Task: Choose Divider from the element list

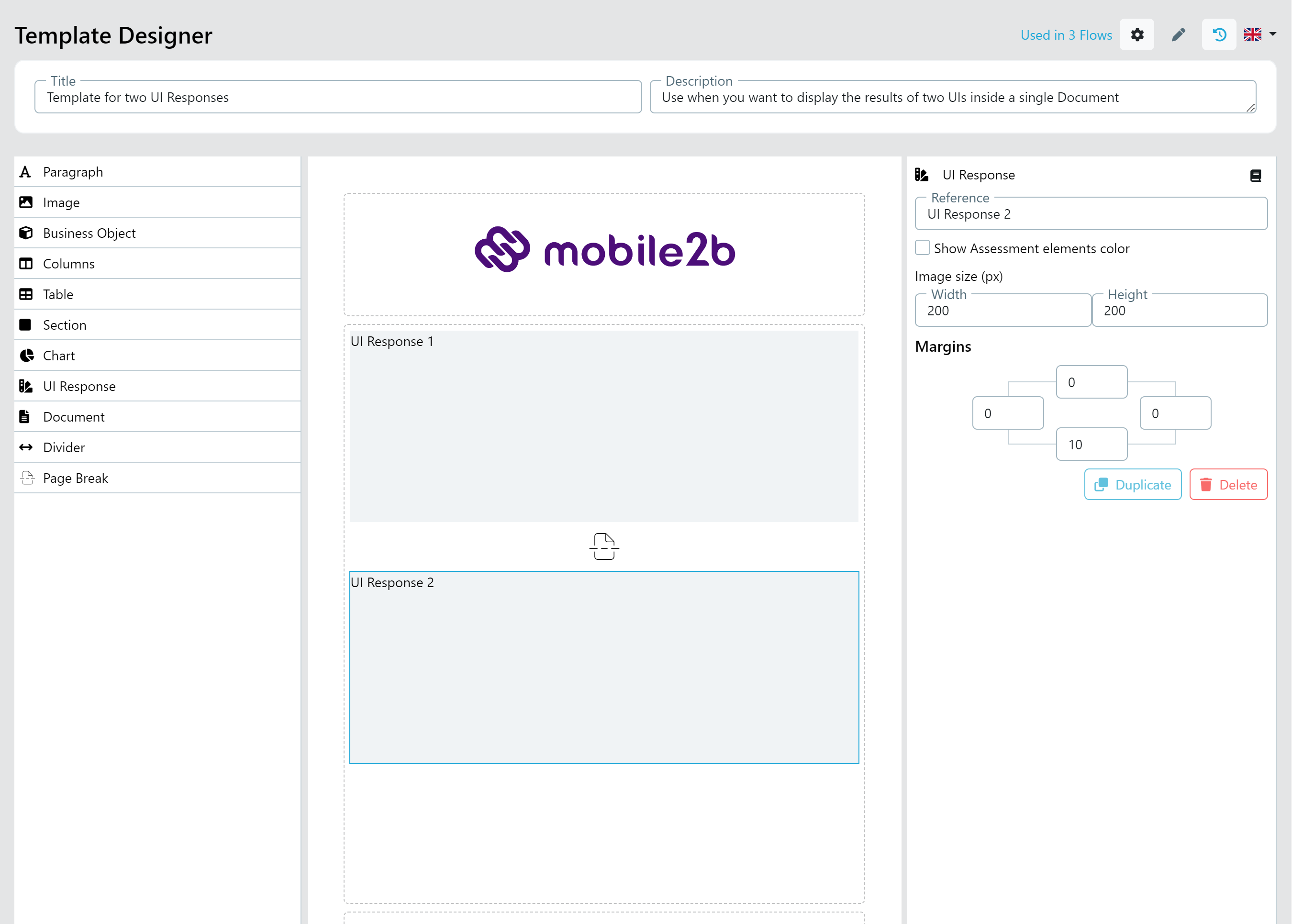Action: [x=157, y=447]
